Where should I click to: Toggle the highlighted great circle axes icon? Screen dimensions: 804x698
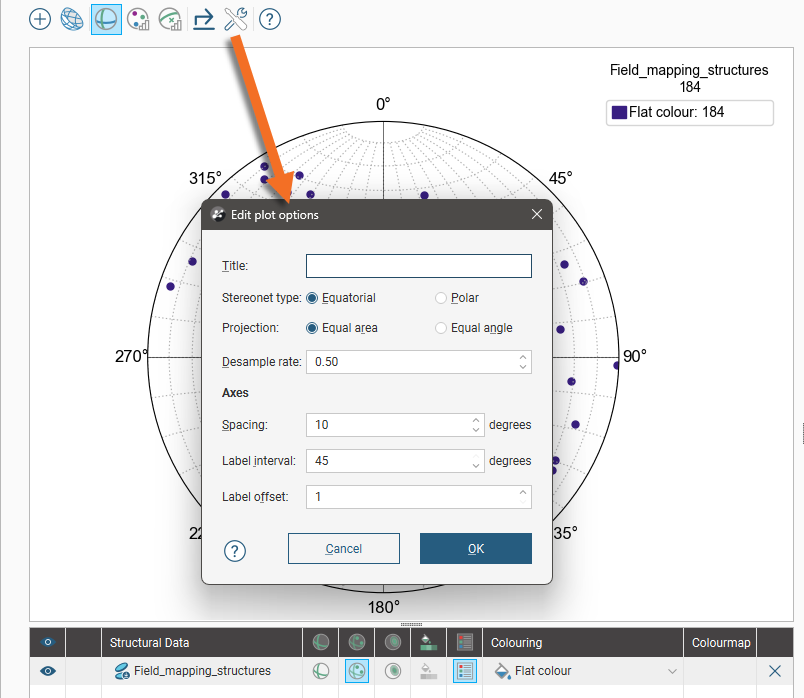(106, 19)
